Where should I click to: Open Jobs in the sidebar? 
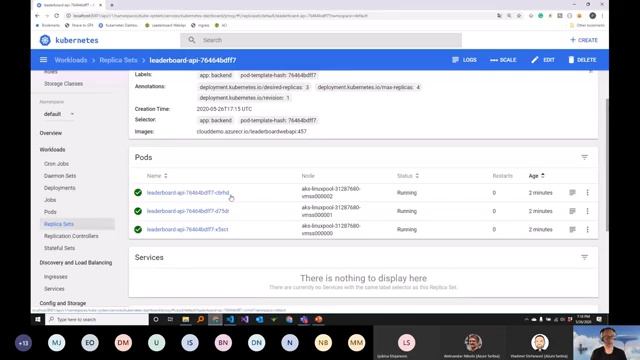click(x=50, y=200)
